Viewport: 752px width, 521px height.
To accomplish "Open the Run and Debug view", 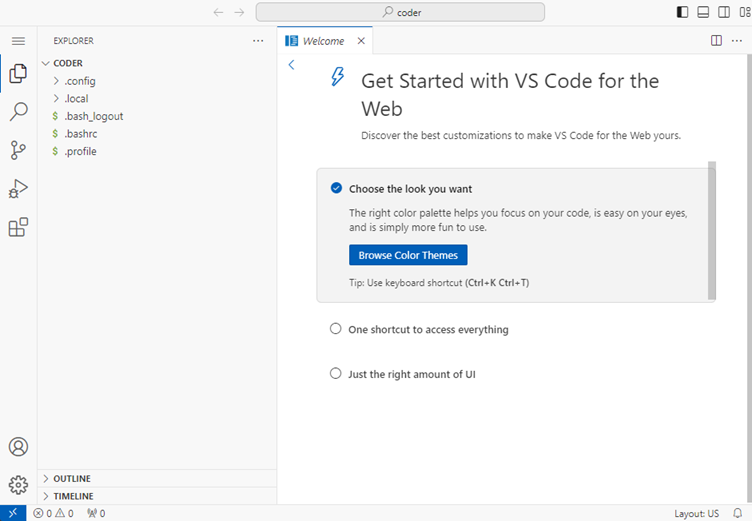I will [x=18, y=189].
